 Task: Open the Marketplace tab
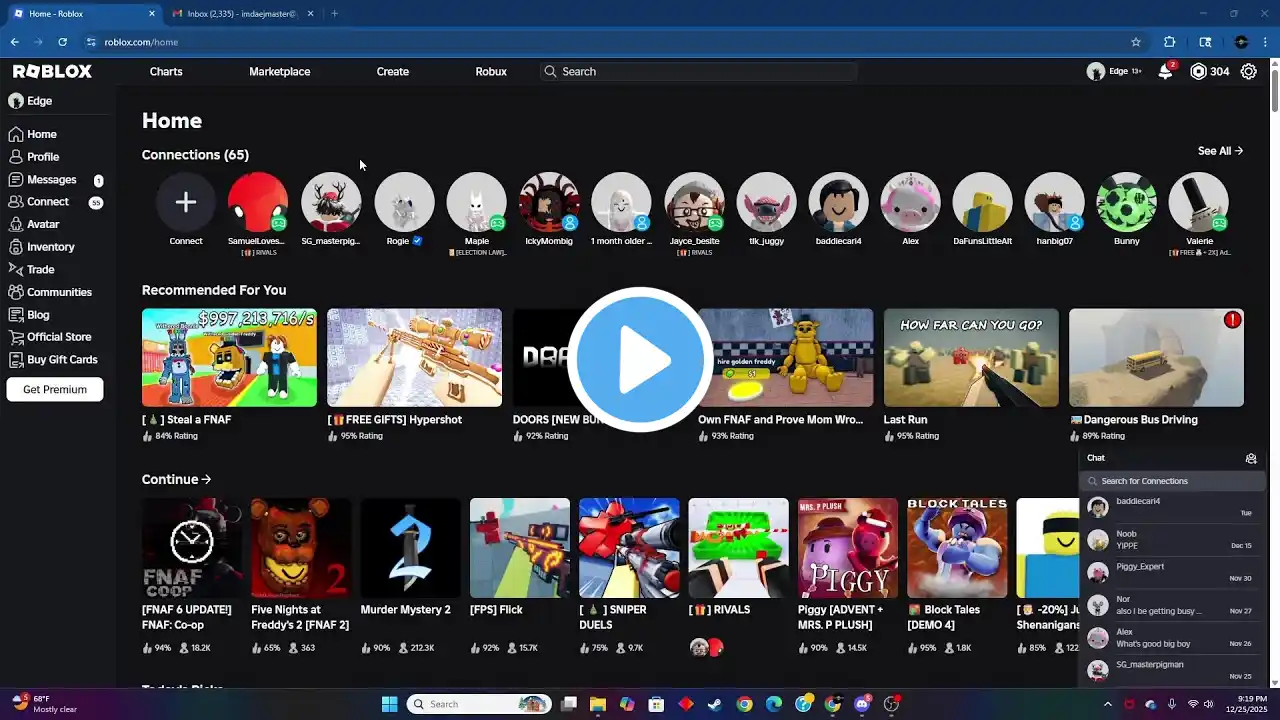[x=279, y=72]
